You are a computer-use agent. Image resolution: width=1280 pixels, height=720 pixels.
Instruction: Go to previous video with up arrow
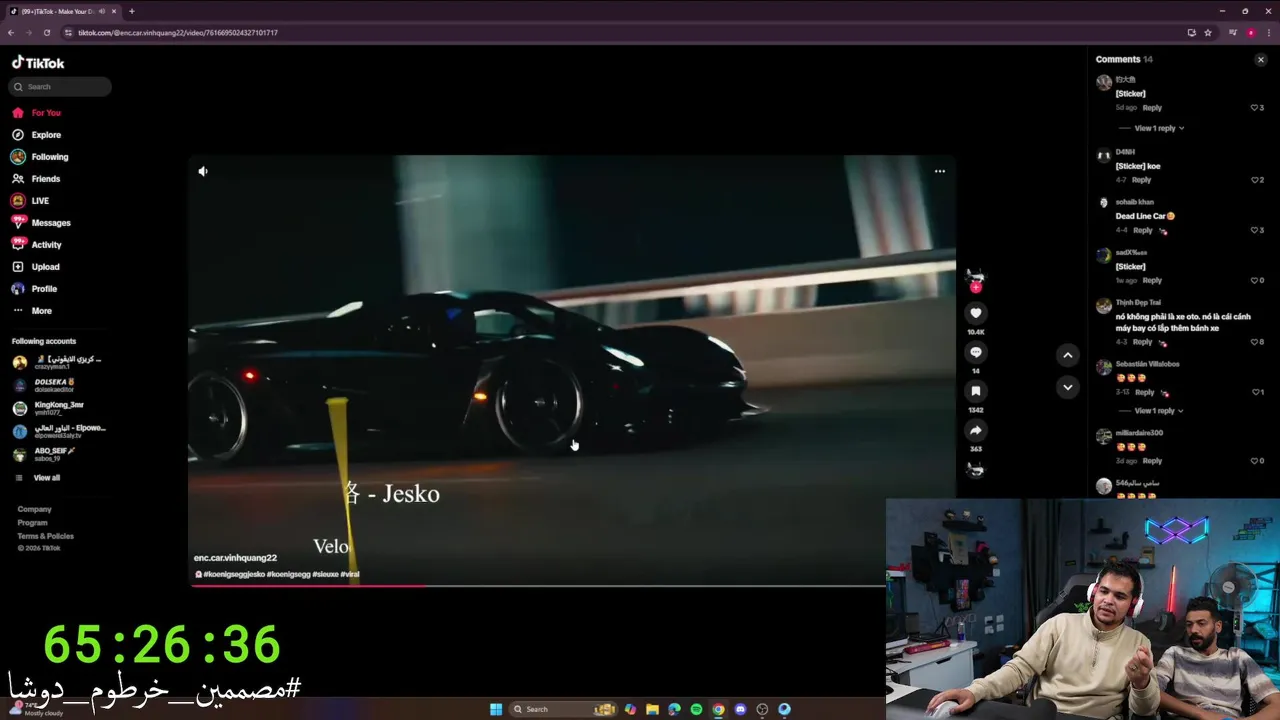pyautogui.click(x=1068, y=355)
